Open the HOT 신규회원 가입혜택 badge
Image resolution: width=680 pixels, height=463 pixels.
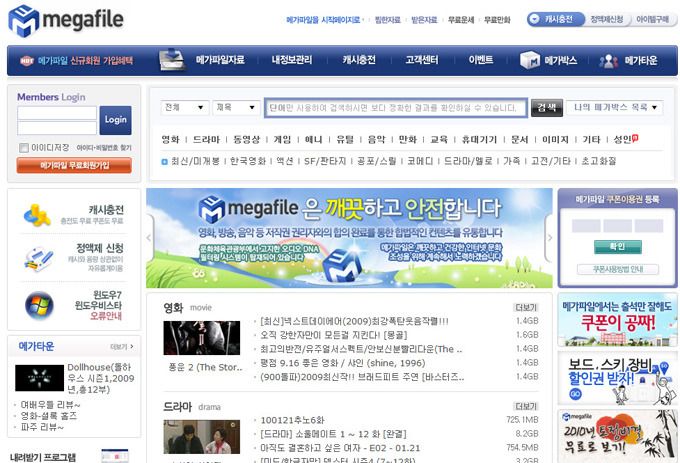(27, 60)
